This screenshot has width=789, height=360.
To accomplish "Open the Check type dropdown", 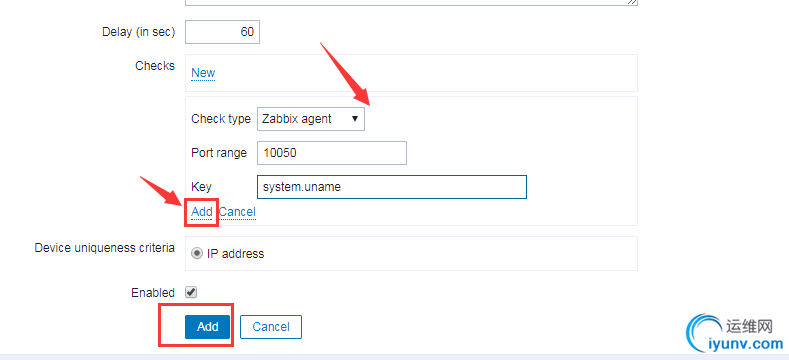I will [310, 119].
